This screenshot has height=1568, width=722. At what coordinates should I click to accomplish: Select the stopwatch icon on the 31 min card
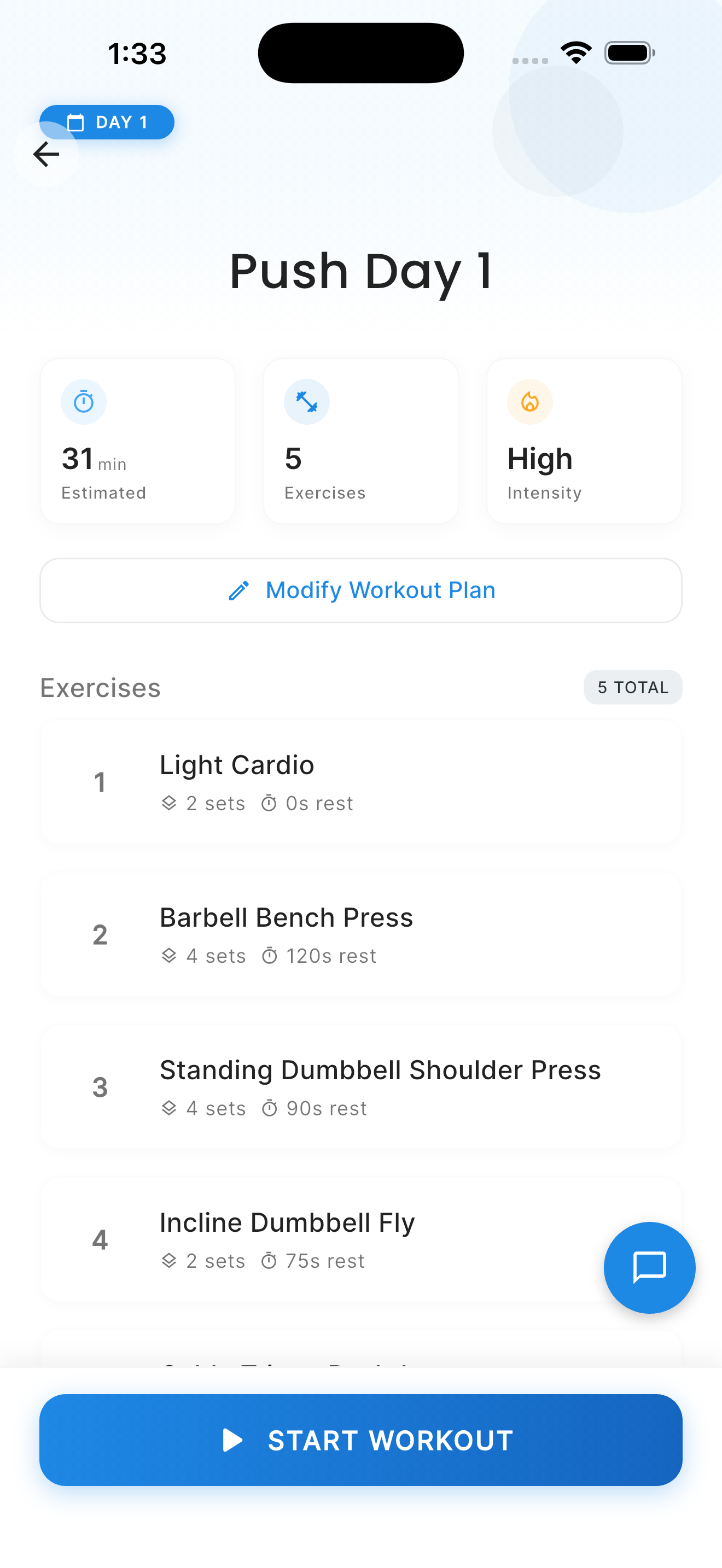(83, 401)
